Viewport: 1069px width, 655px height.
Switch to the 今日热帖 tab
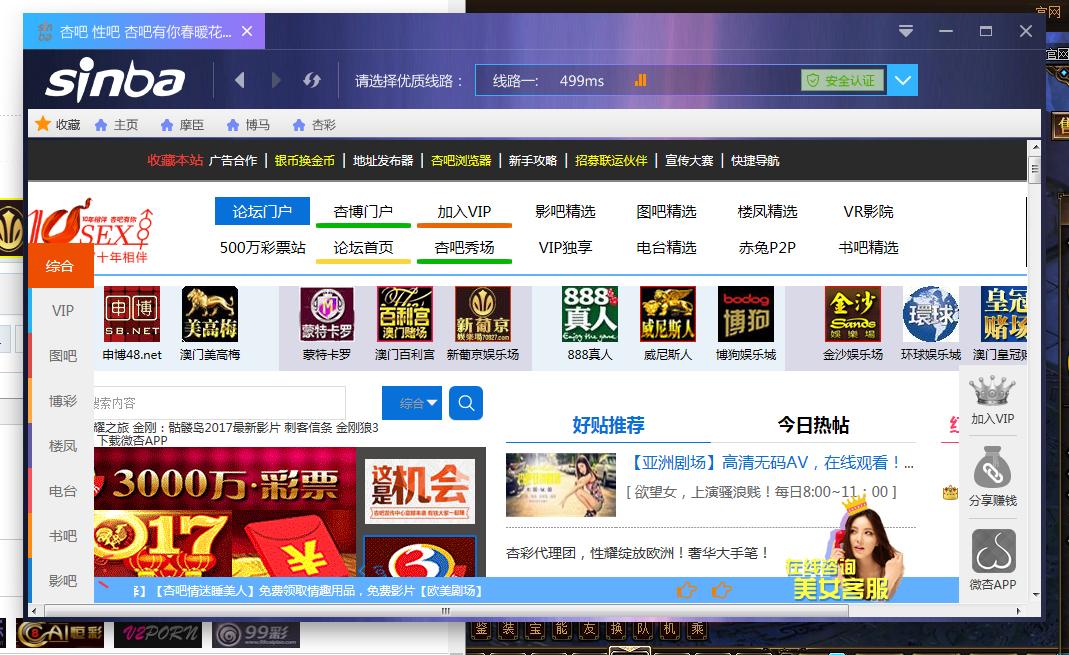click(813, 425)
